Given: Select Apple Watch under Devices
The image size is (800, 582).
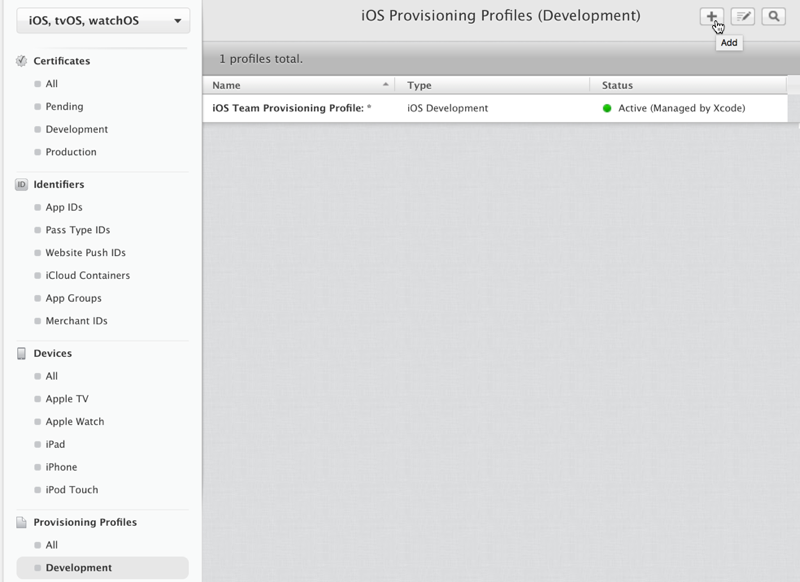Looking at the screenshot, I should pos(74,421).
